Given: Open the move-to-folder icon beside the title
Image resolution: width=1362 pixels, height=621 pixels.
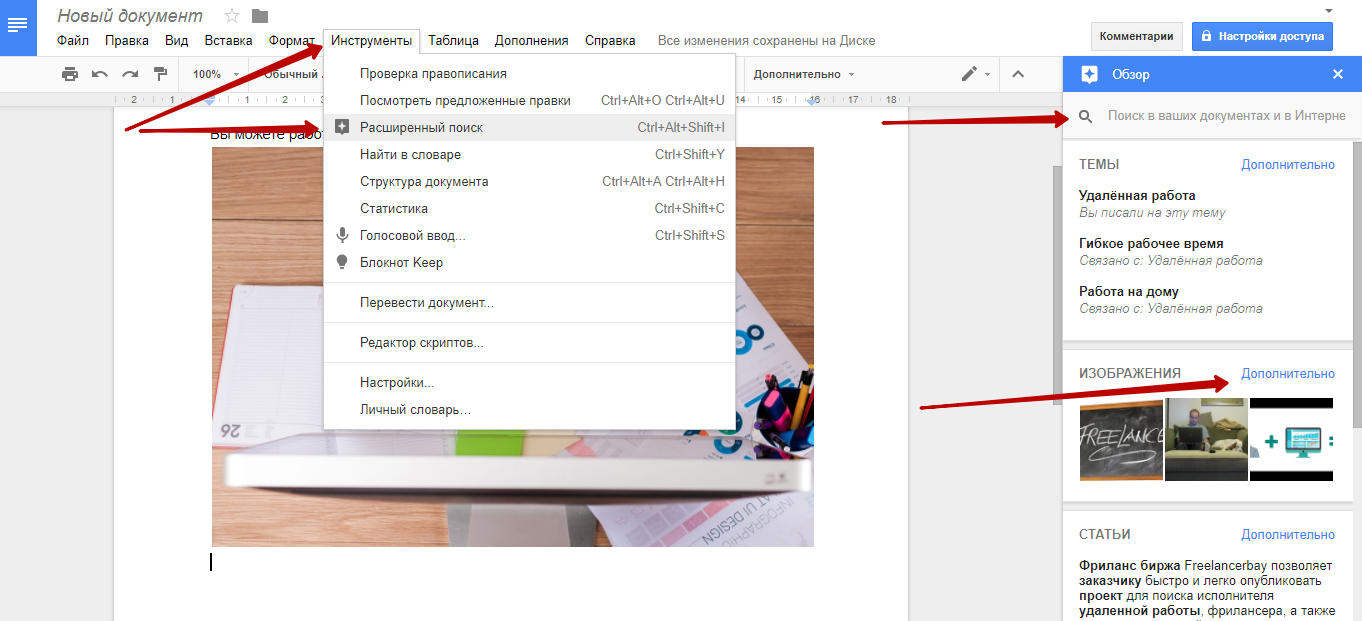Looking at the screenshot, I should pos(260,15).
